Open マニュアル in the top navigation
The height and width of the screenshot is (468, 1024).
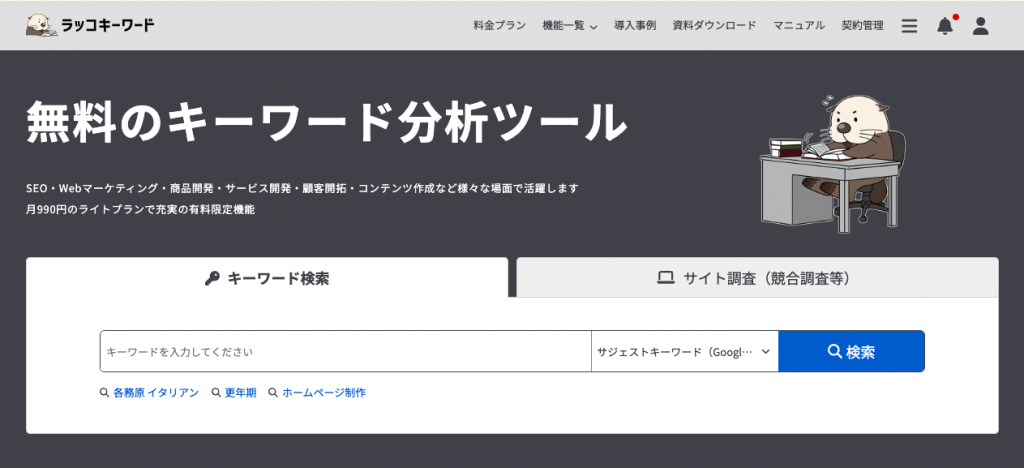click(x=799, y=25)
